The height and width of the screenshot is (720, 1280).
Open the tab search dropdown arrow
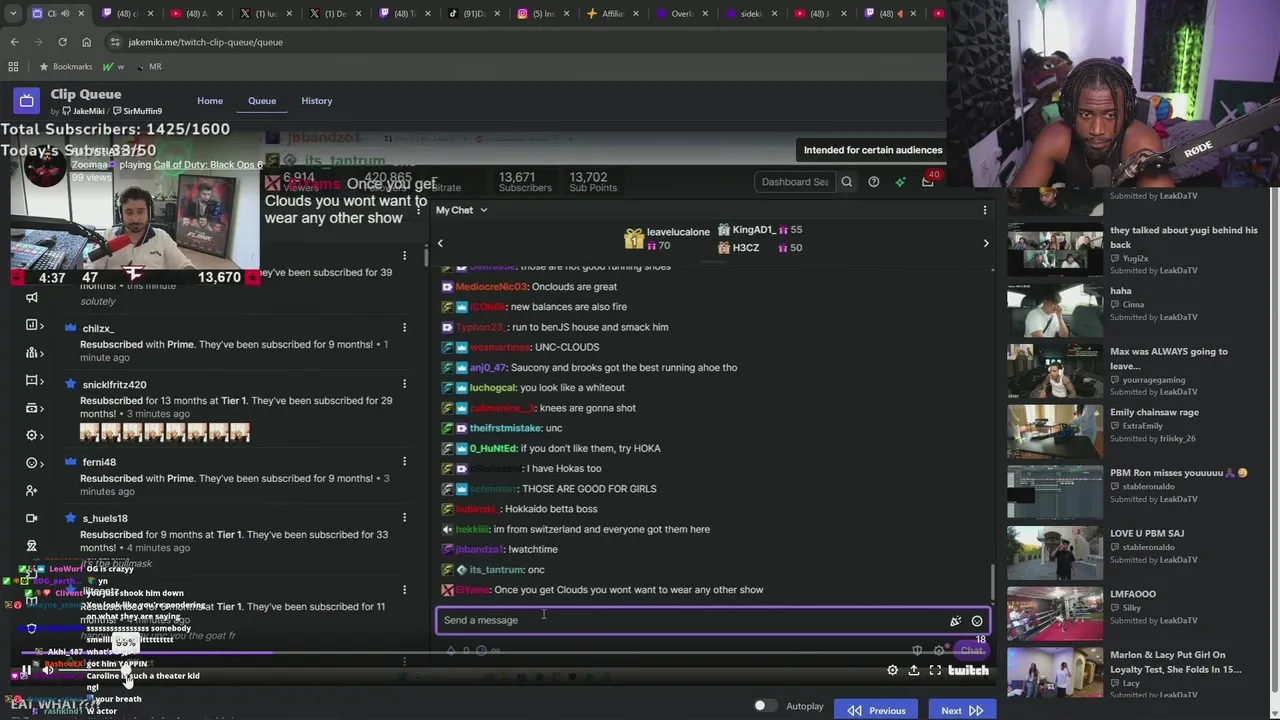point(14,13)
